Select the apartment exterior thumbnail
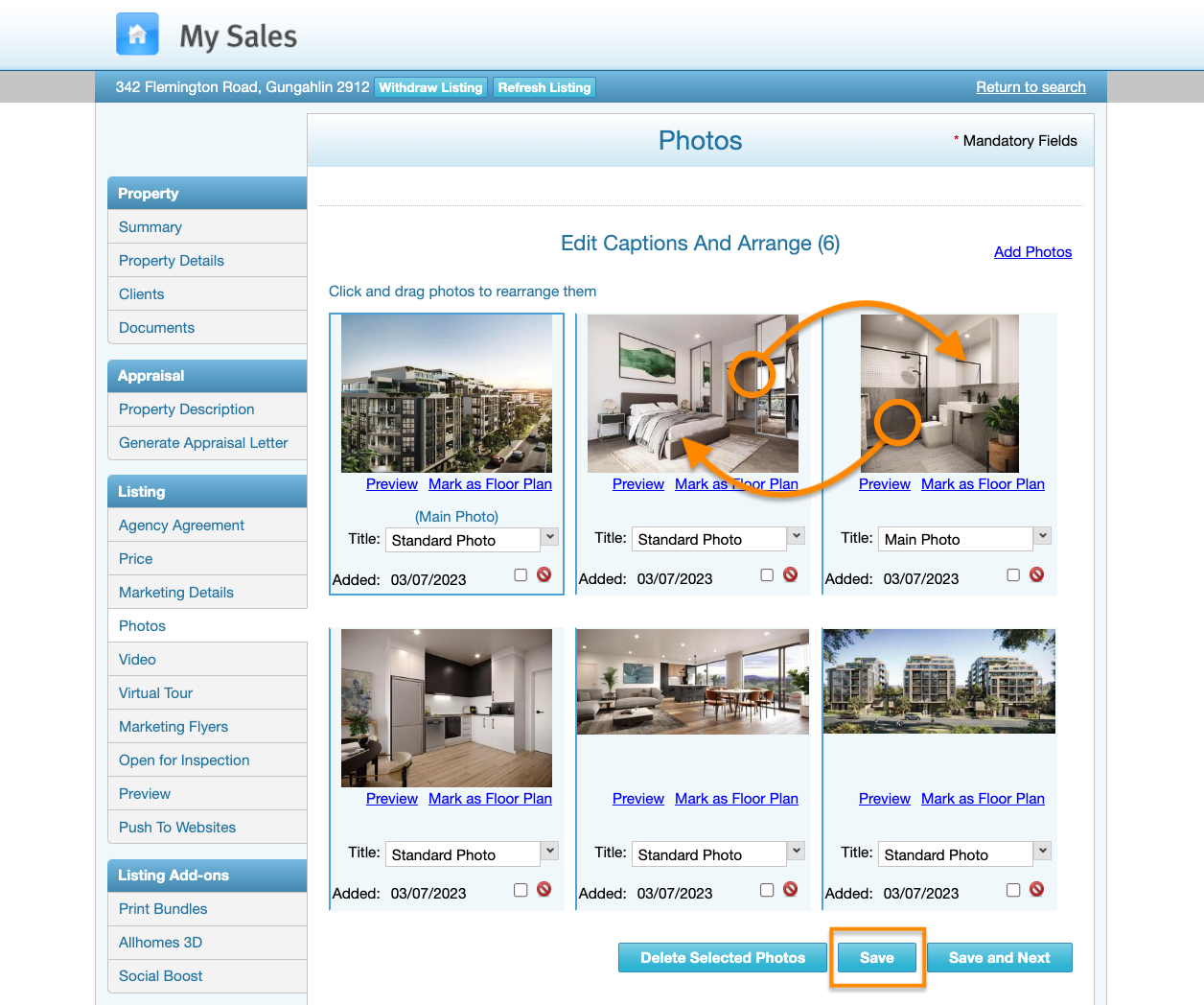 (447, 394)
